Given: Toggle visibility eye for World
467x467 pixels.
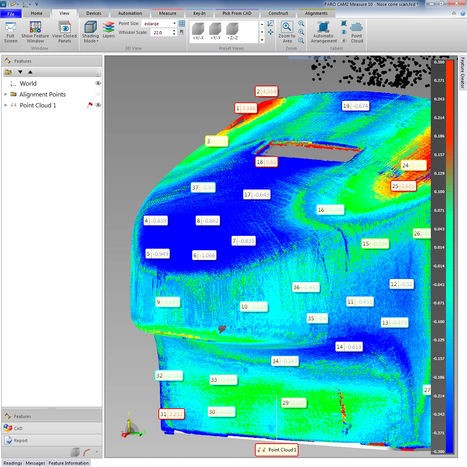Looking at the screenshot, I should (x=98, y=83).
